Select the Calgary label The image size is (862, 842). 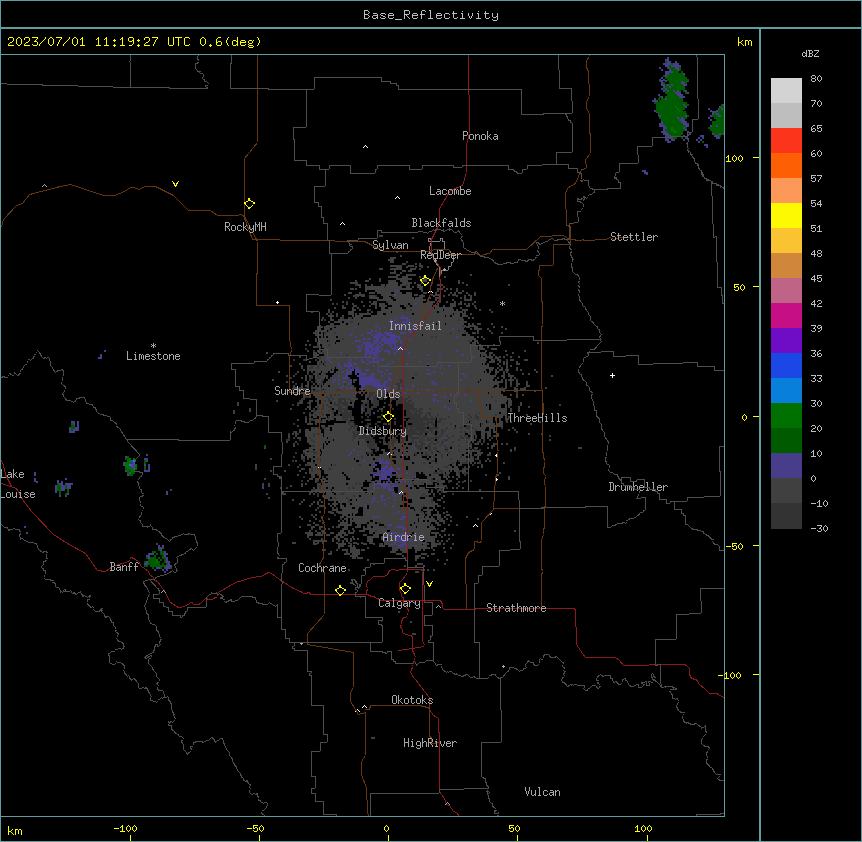(399, 603)
